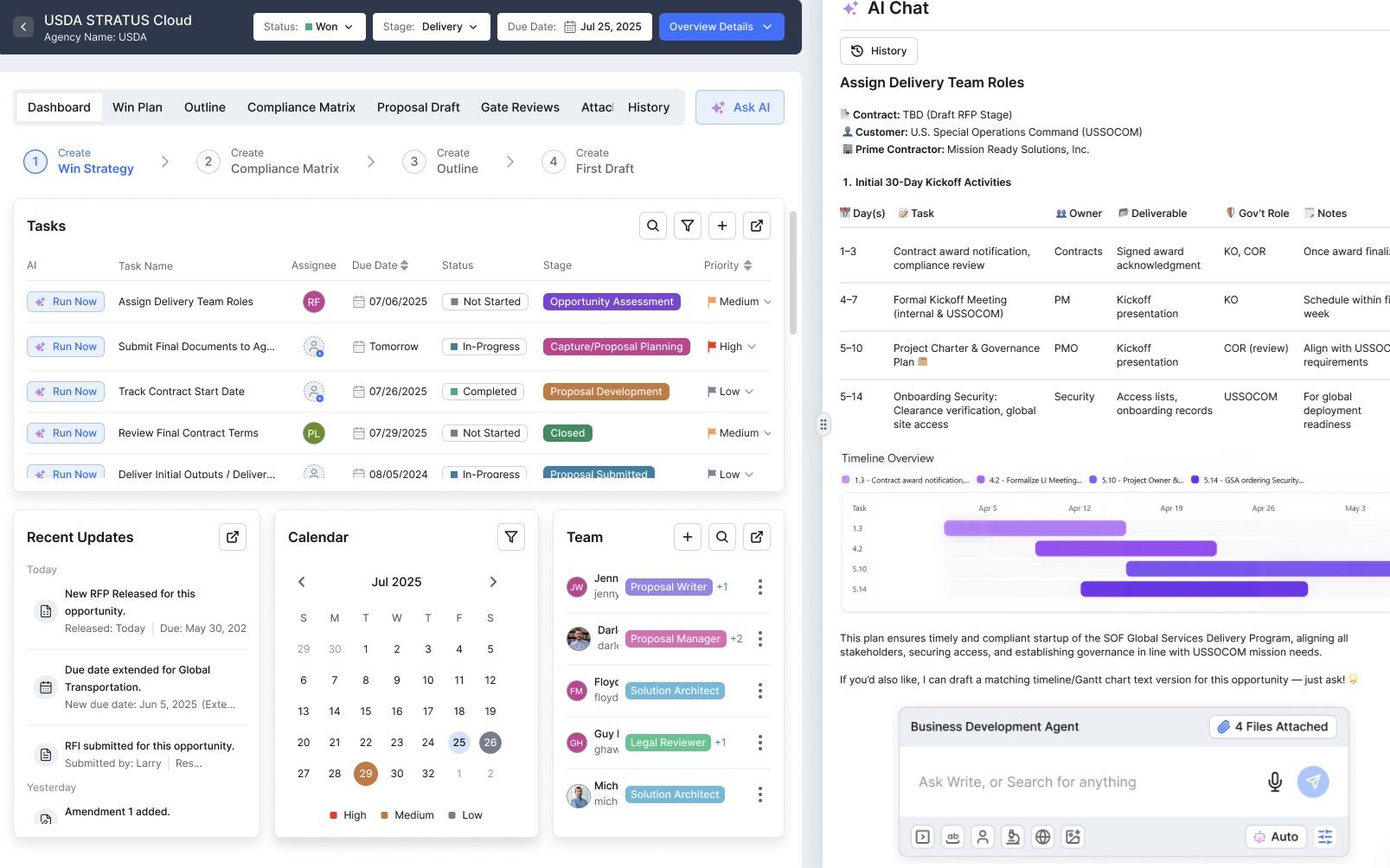Open the Compliance Matrix tab
The height and width of the screenshot is (868, 1390).
tap(301, 107)
